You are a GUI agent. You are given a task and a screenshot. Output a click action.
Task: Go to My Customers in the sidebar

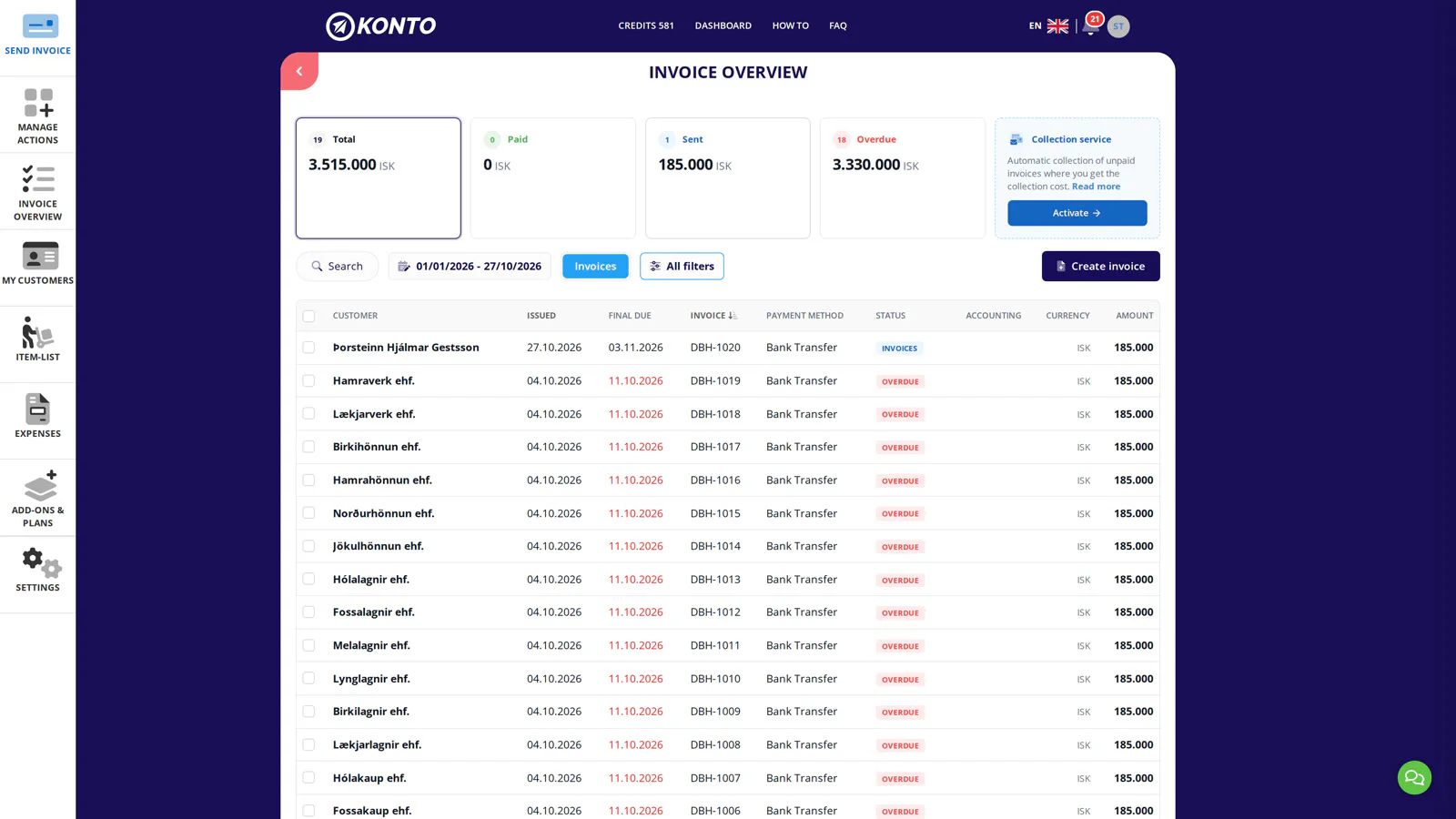click(37, 264)
